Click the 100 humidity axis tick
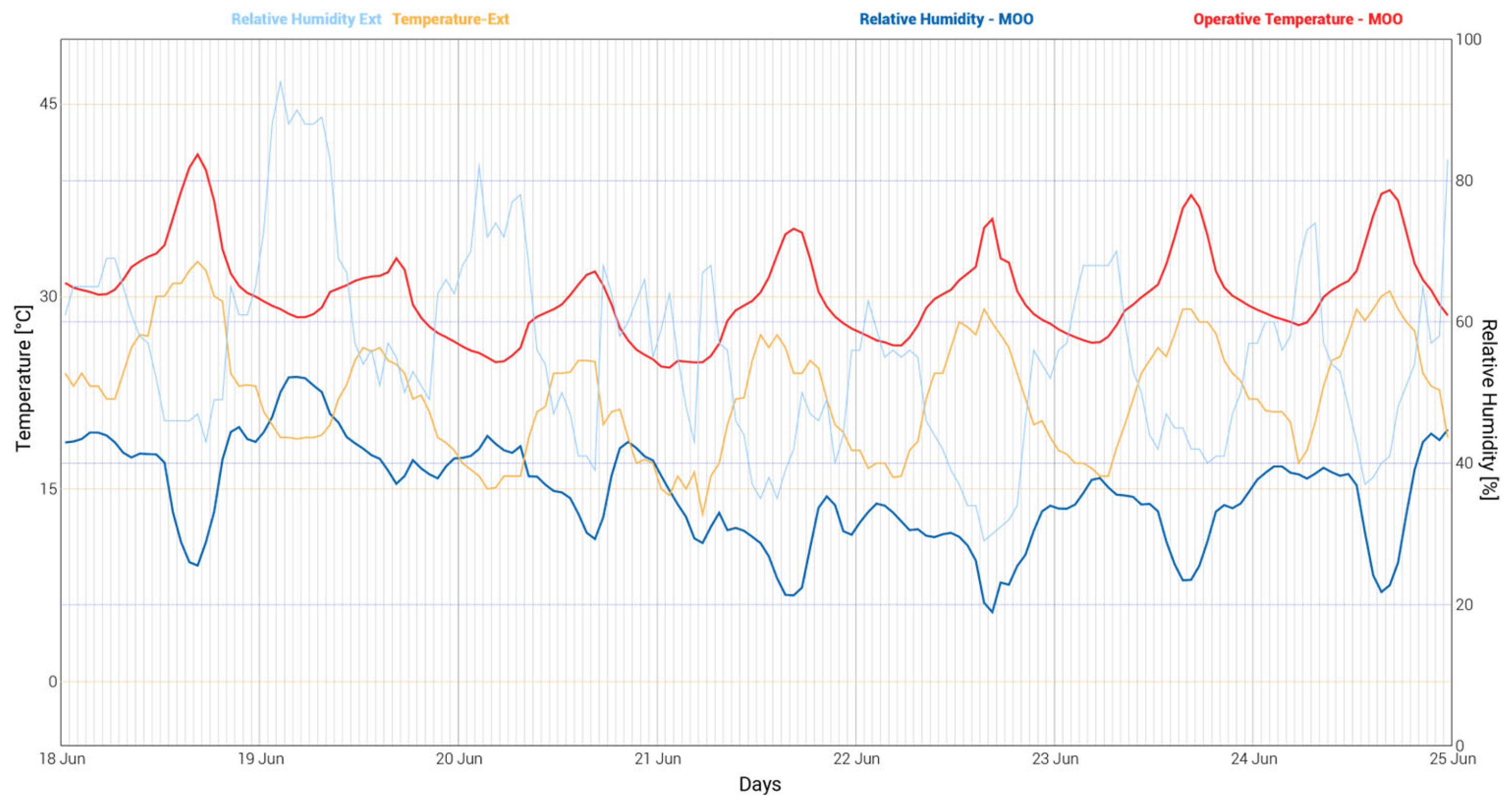1512x806 pixels. click(x=1469, y=39)
